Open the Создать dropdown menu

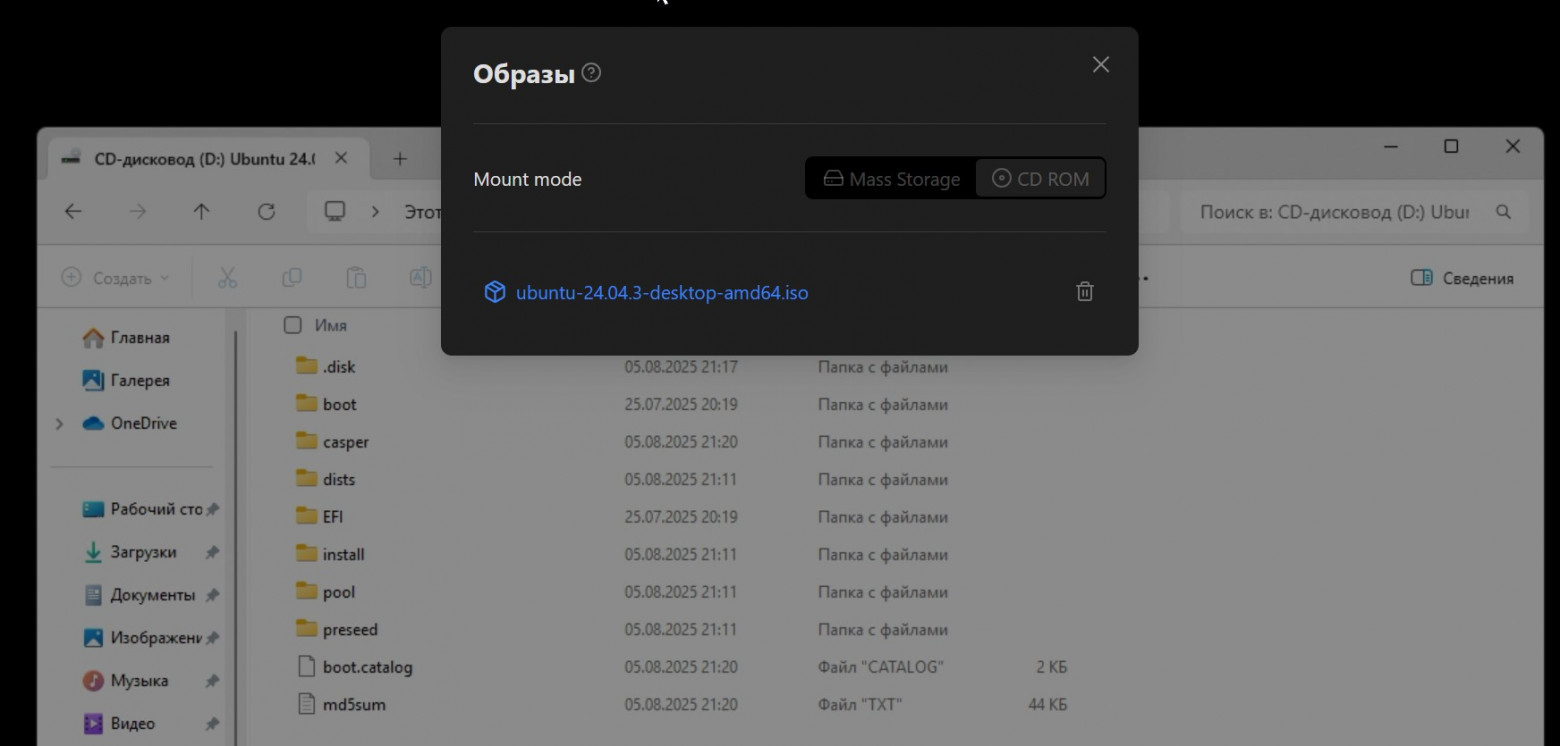pos(116,278)
